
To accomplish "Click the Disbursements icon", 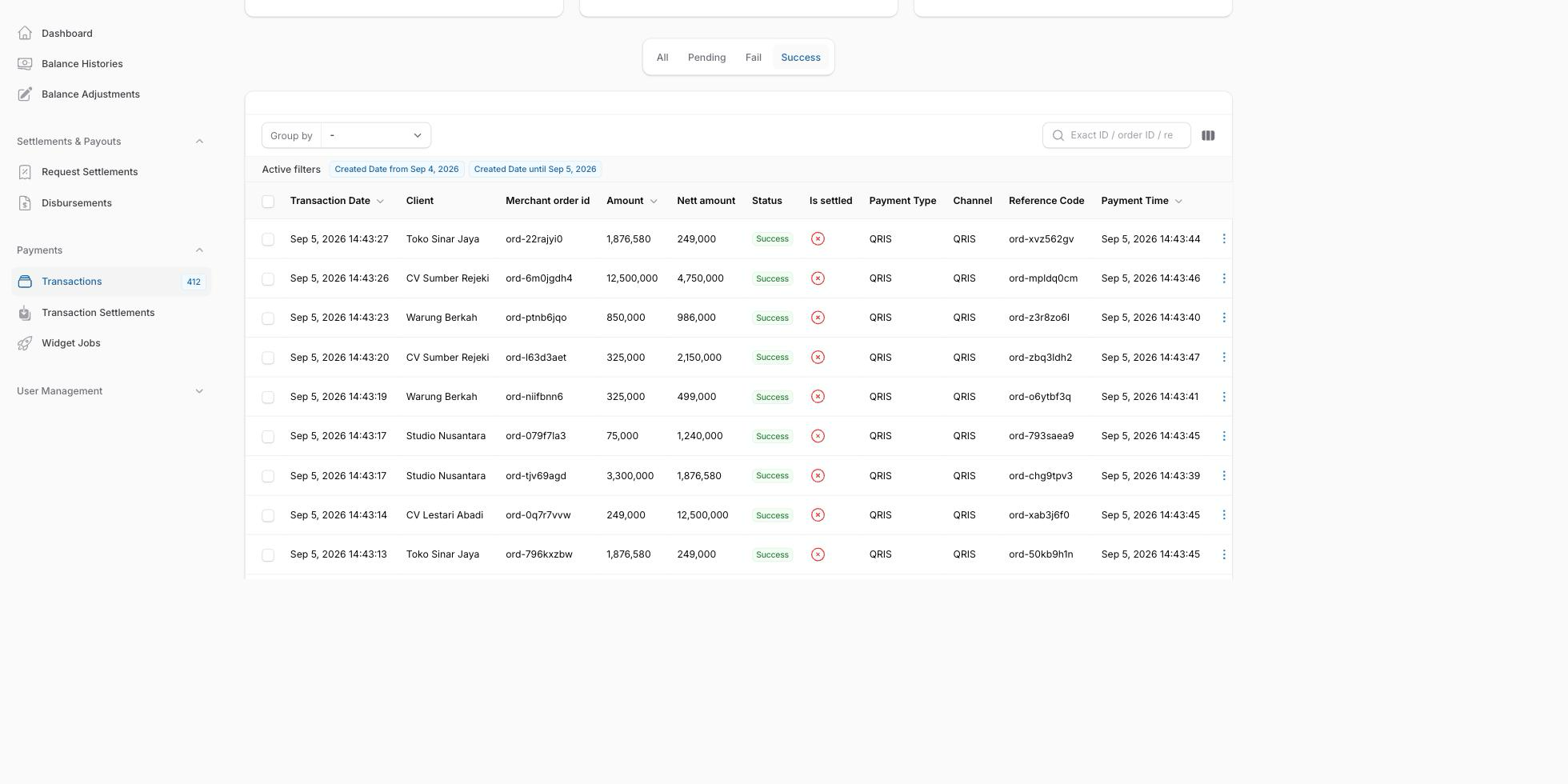I will pos(25,203).
